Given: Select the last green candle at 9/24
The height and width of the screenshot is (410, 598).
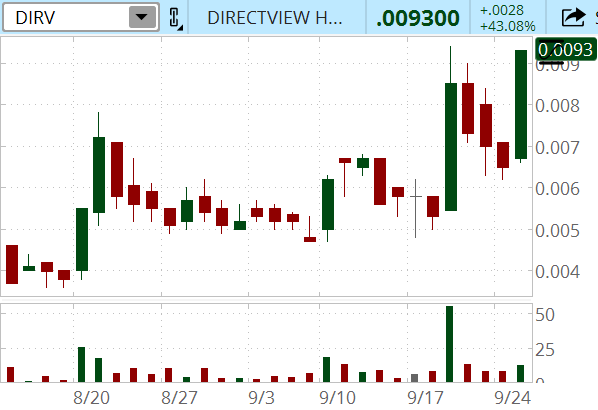Looking at the screenshot, I should tap(521, 105).
